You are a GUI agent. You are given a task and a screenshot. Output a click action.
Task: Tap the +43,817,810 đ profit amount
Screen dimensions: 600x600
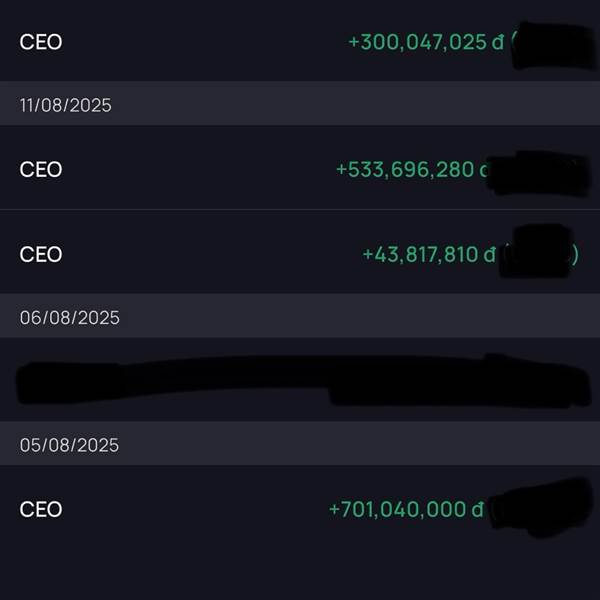[x=429, y=254]
